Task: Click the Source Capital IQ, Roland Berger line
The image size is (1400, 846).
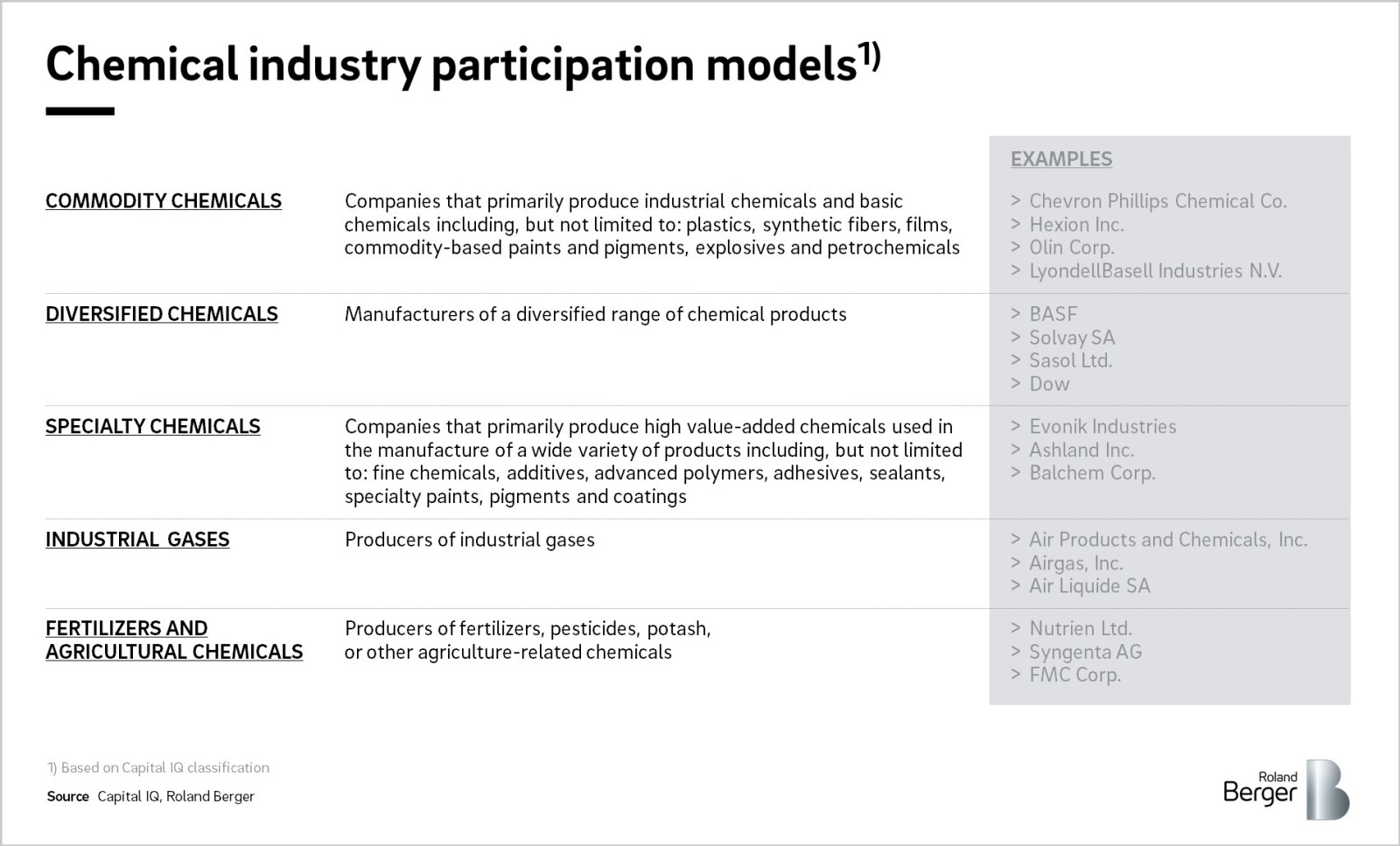Action: 150,796
